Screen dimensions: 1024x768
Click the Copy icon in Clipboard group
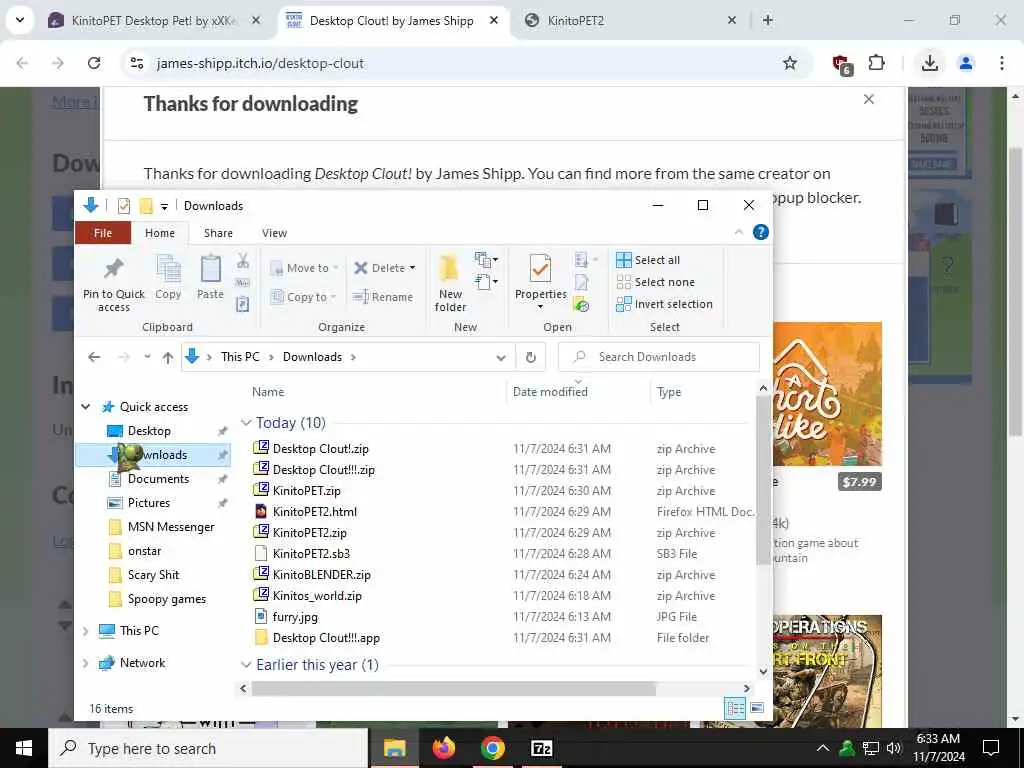click(x=168, y=268)
